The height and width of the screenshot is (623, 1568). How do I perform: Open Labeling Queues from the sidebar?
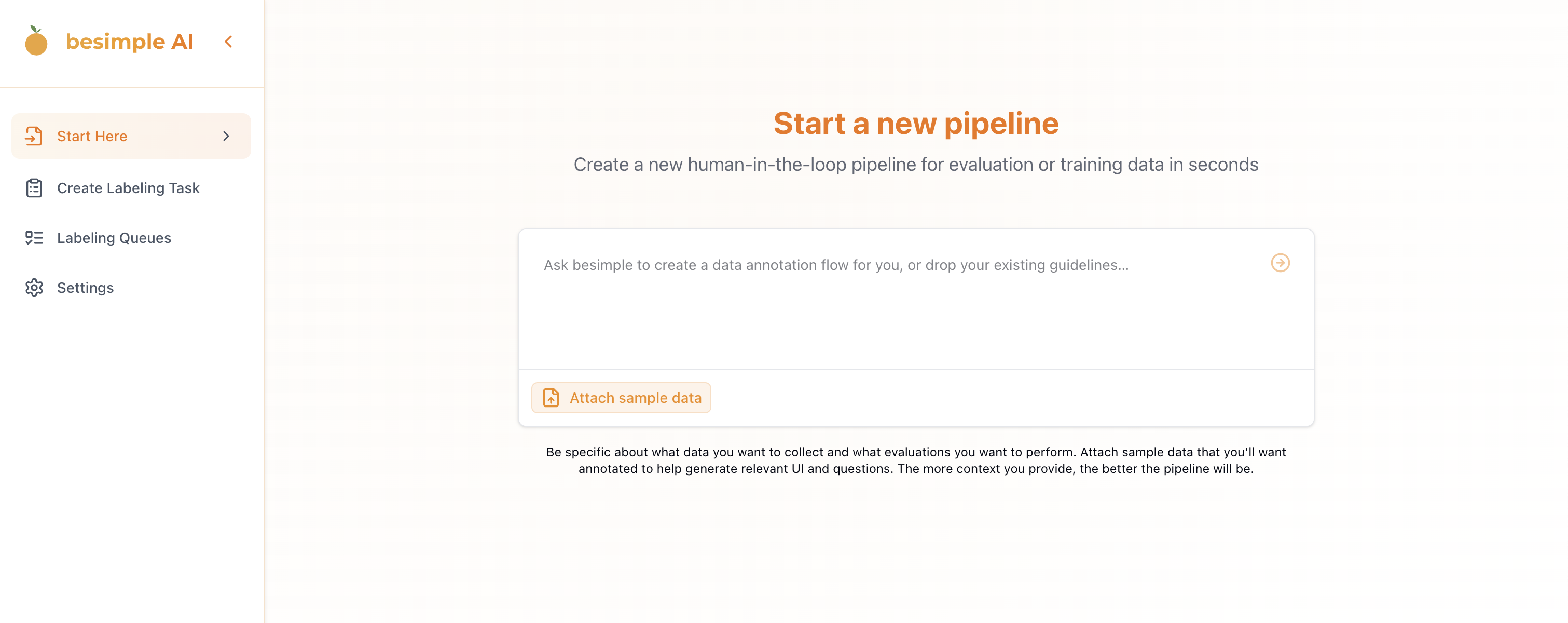[x=114, y=237]
